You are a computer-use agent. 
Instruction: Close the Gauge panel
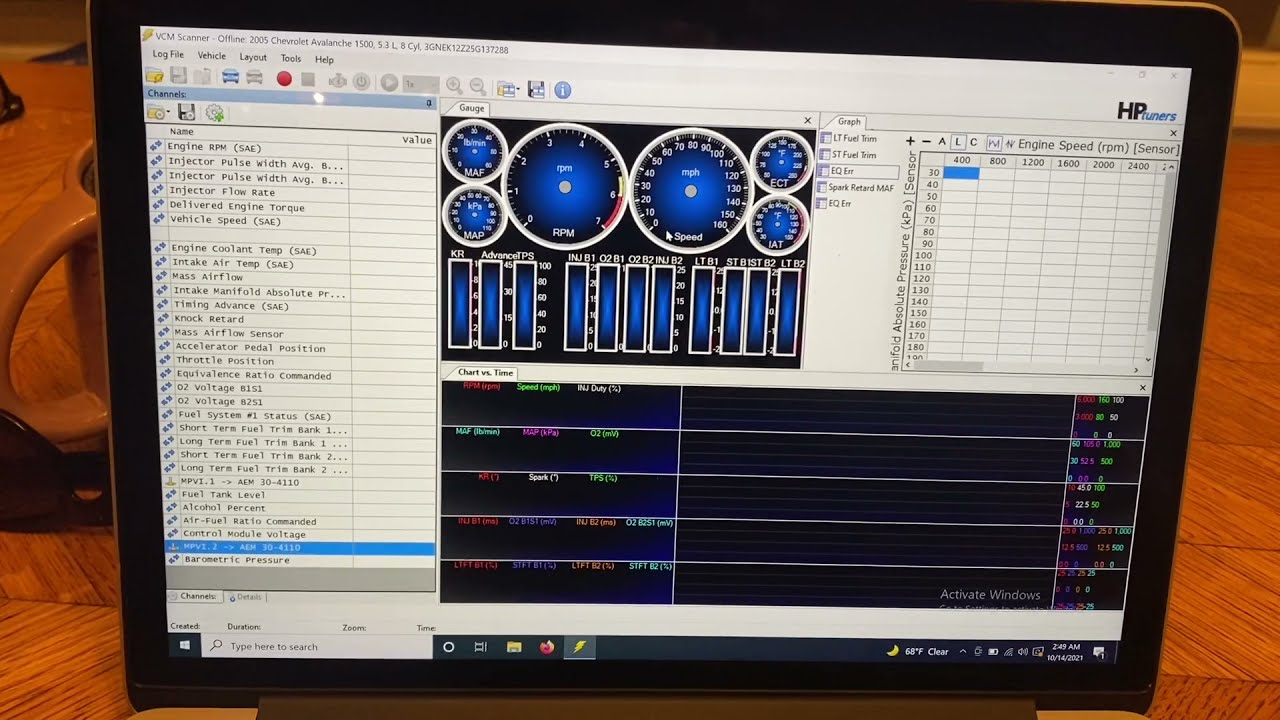tap(808, 121)
